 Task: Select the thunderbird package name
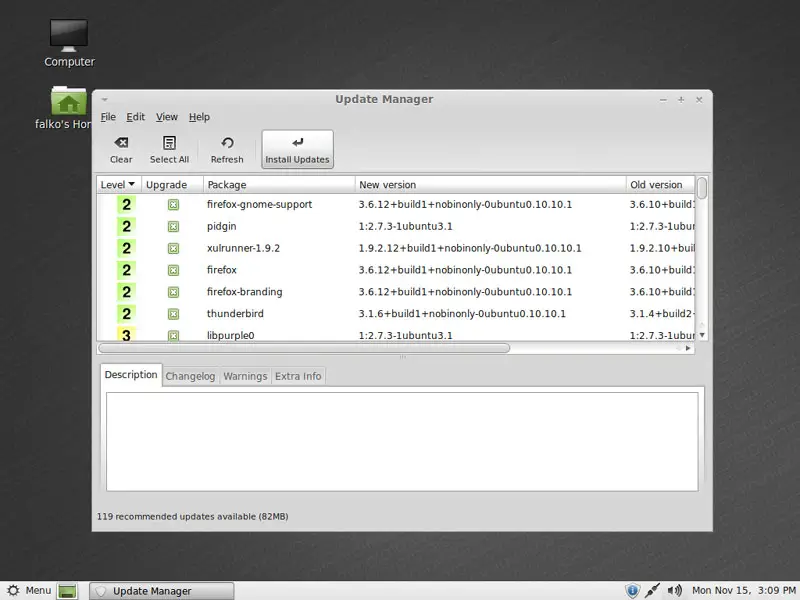235,314
